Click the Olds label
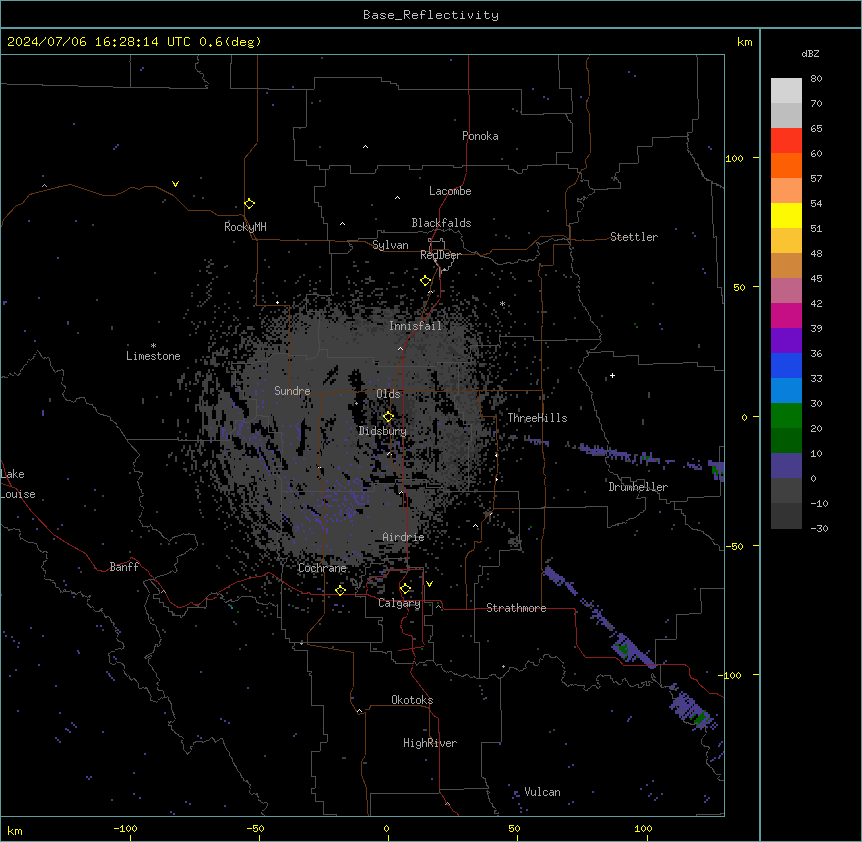Viewport: 862px width, 842px height. point(388,394)
